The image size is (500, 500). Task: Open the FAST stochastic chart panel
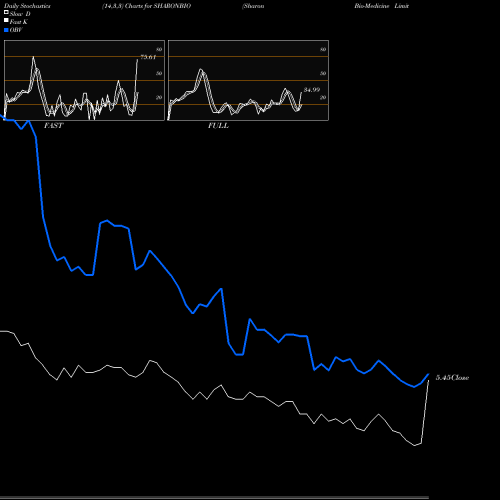pos(84,80)
